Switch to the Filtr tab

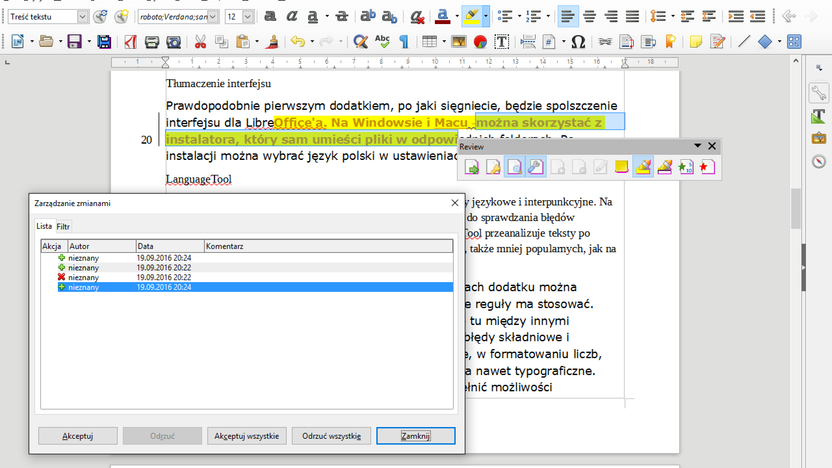click(x=63, y=227)
